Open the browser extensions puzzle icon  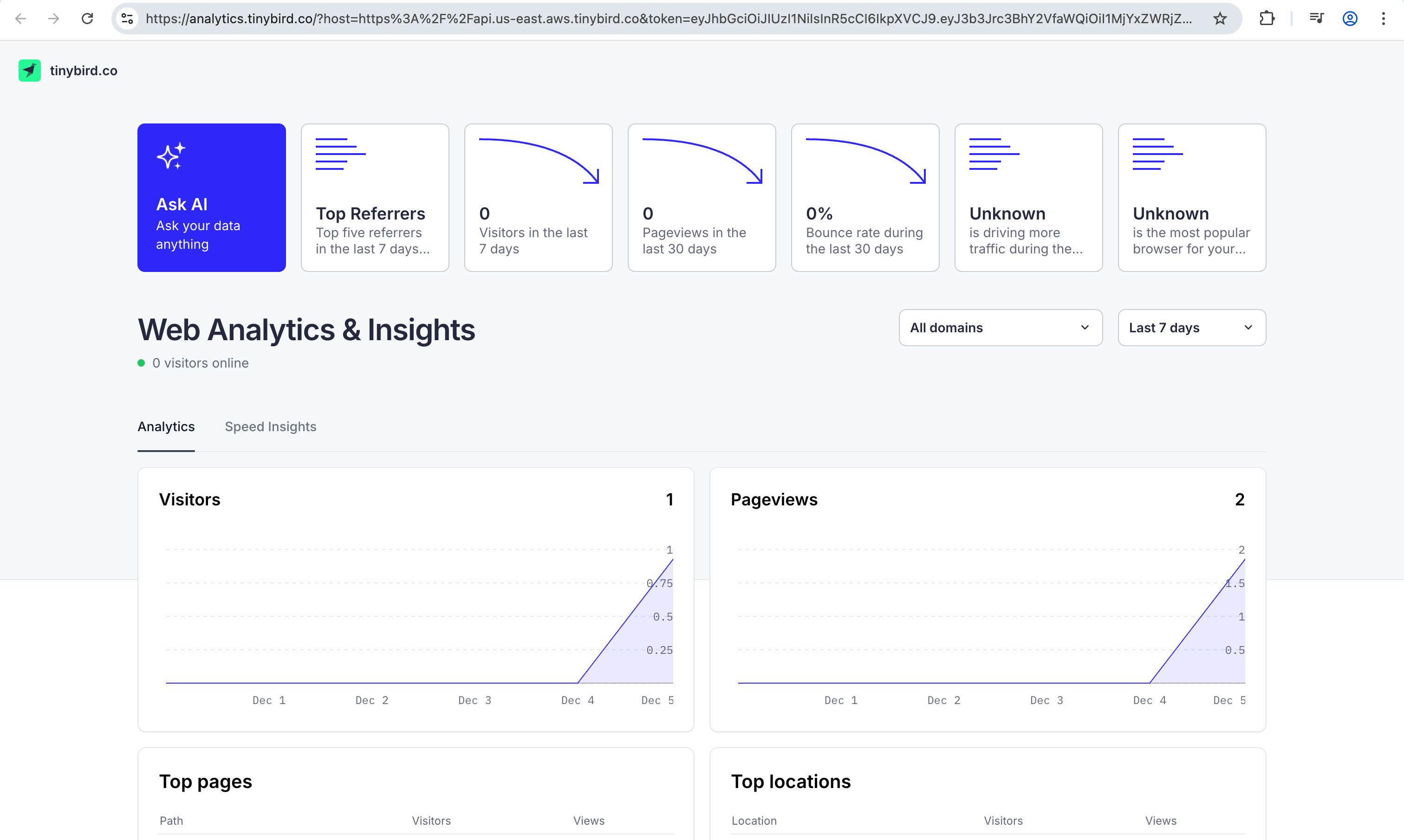[1267, 19]
